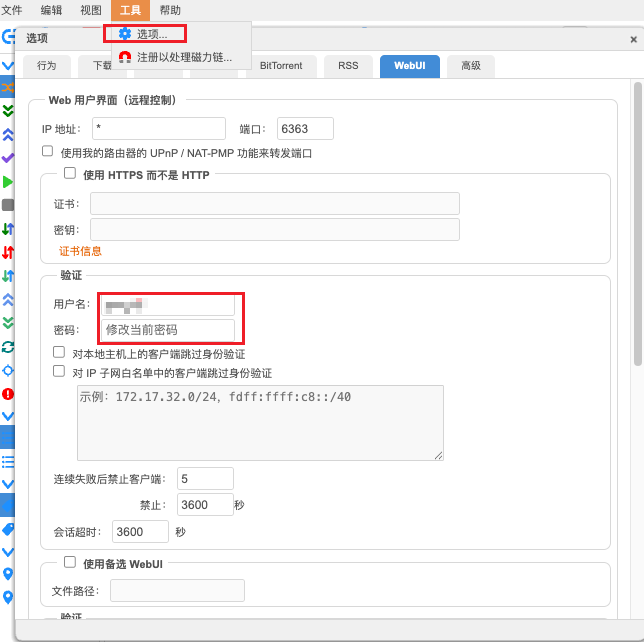
Task: Click the options dialog vertical scrollbar thumb
Action: (637, 224)
